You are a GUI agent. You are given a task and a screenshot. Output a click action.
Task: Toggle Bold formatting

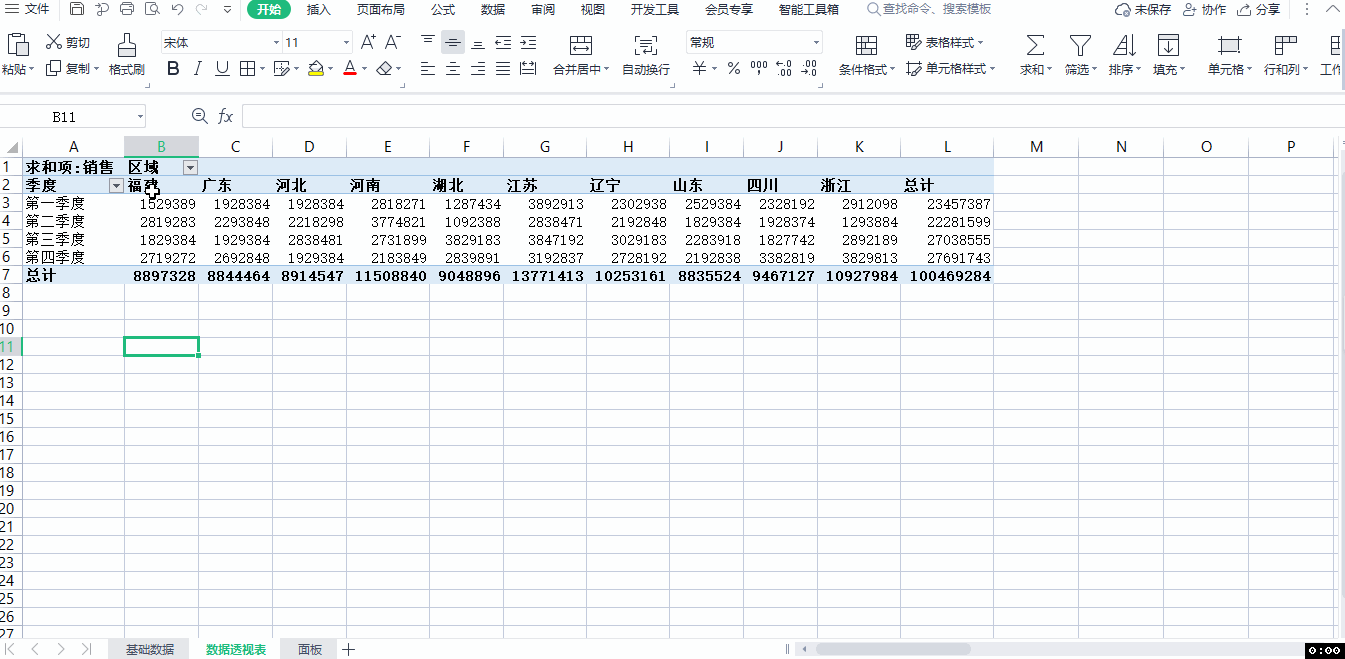click(173, 69)
